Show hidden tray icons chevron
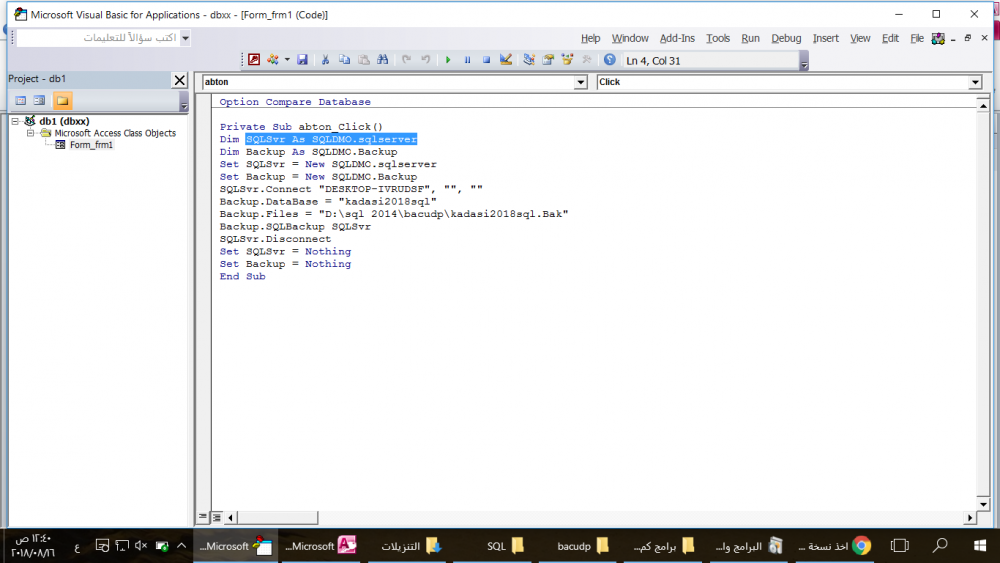Viewport: 1000px width, 563px height. point(181,546)
